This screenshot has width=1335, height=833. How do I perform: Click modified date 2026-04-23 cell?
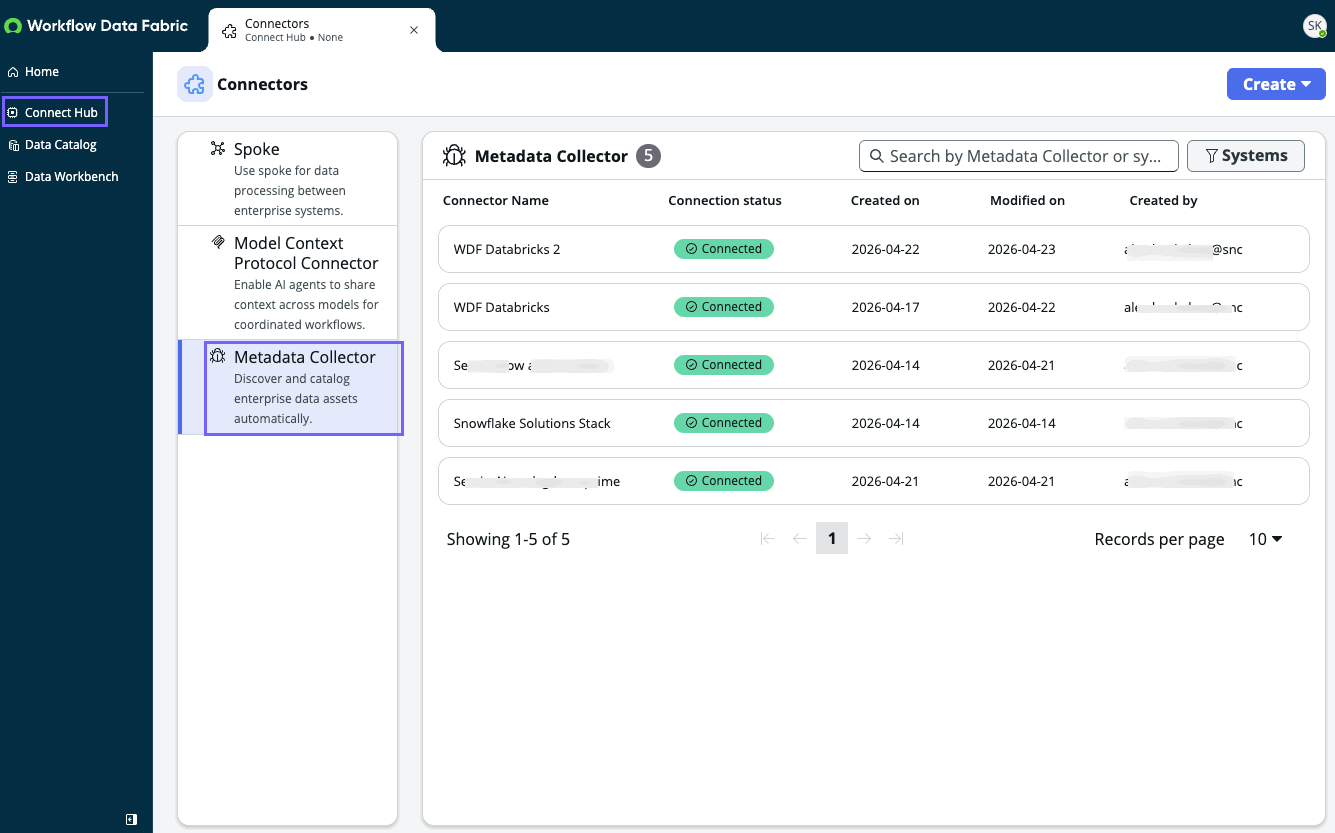[1021, 249]
